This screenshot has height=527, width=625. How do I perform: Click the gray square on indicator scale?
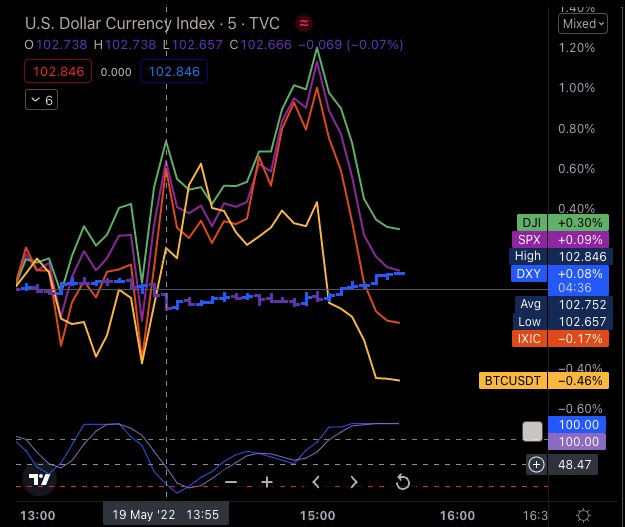(532, 431)
